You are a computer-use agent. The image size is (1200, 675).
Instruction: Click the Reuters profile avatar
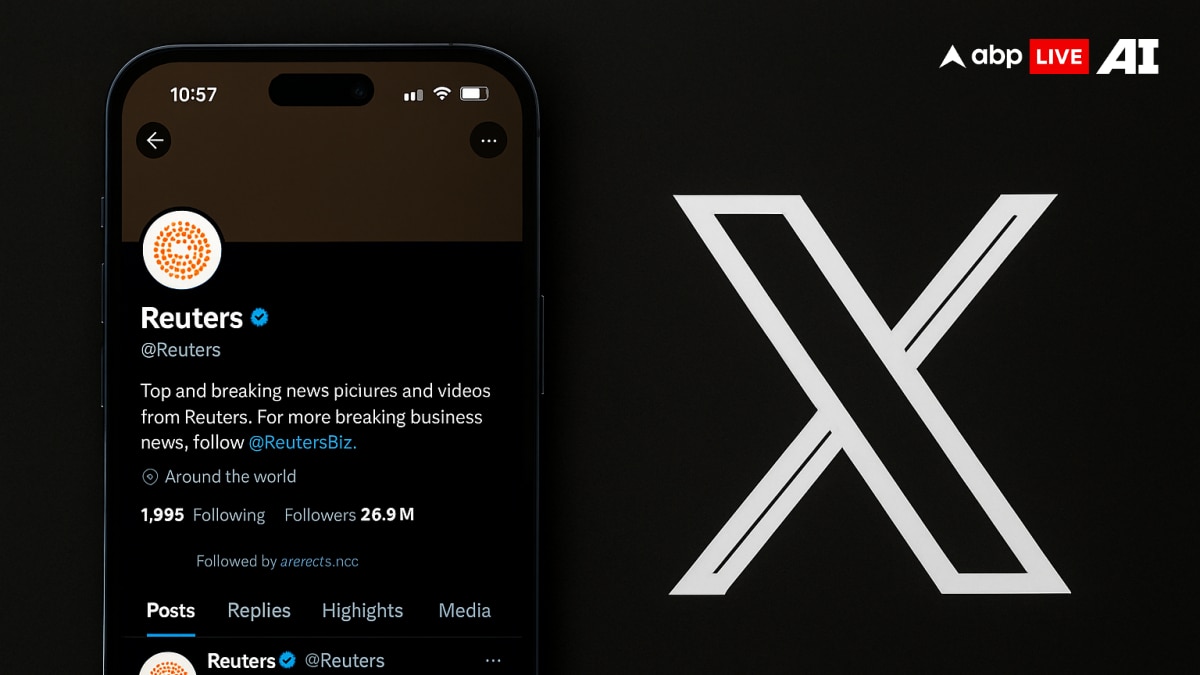[x=182, y=250]
